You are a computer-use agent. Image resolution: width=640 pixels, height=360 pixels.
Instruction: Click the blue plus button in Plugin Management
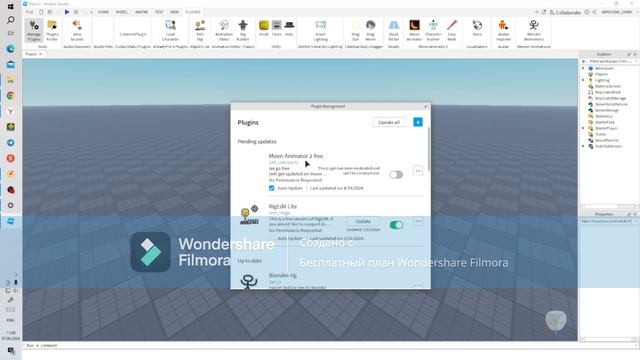click(x=418, y=122)
